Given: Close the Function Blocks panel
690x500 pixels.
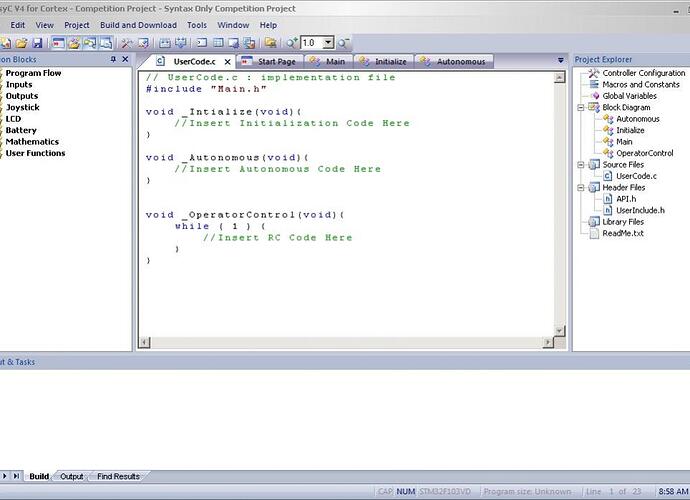Looking at the screenshot, I should click(x=125, y=59).
